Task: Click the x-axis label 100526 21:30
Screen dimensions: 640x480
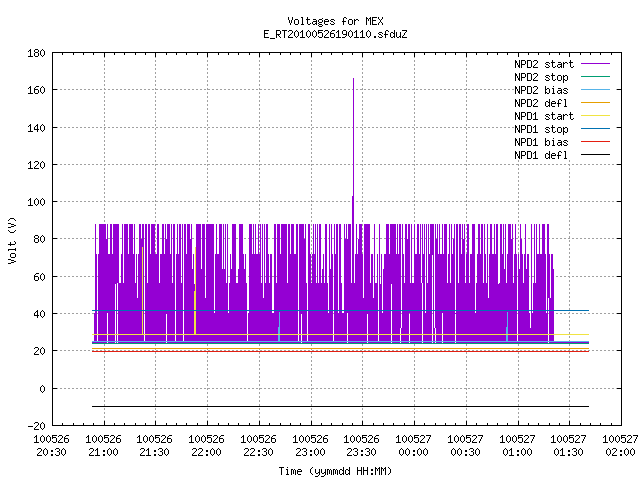Action: [x=155, y=446]
